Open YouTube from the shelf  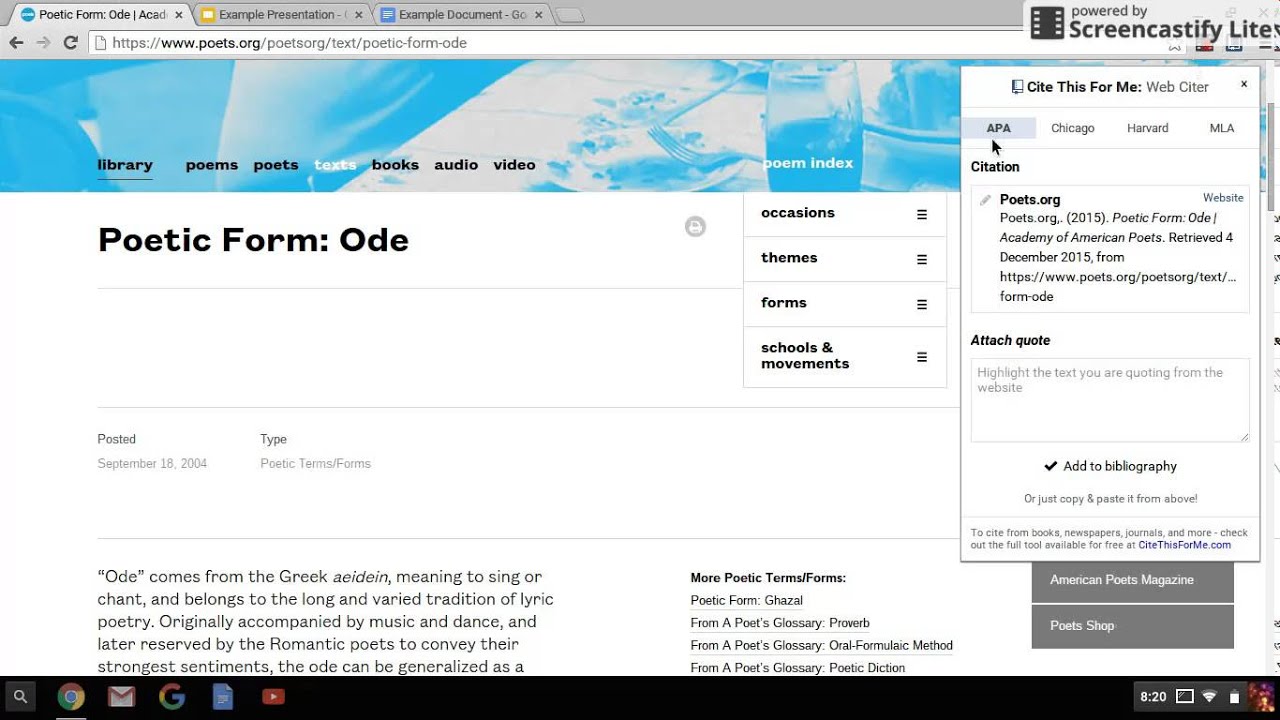pos(273,697)
